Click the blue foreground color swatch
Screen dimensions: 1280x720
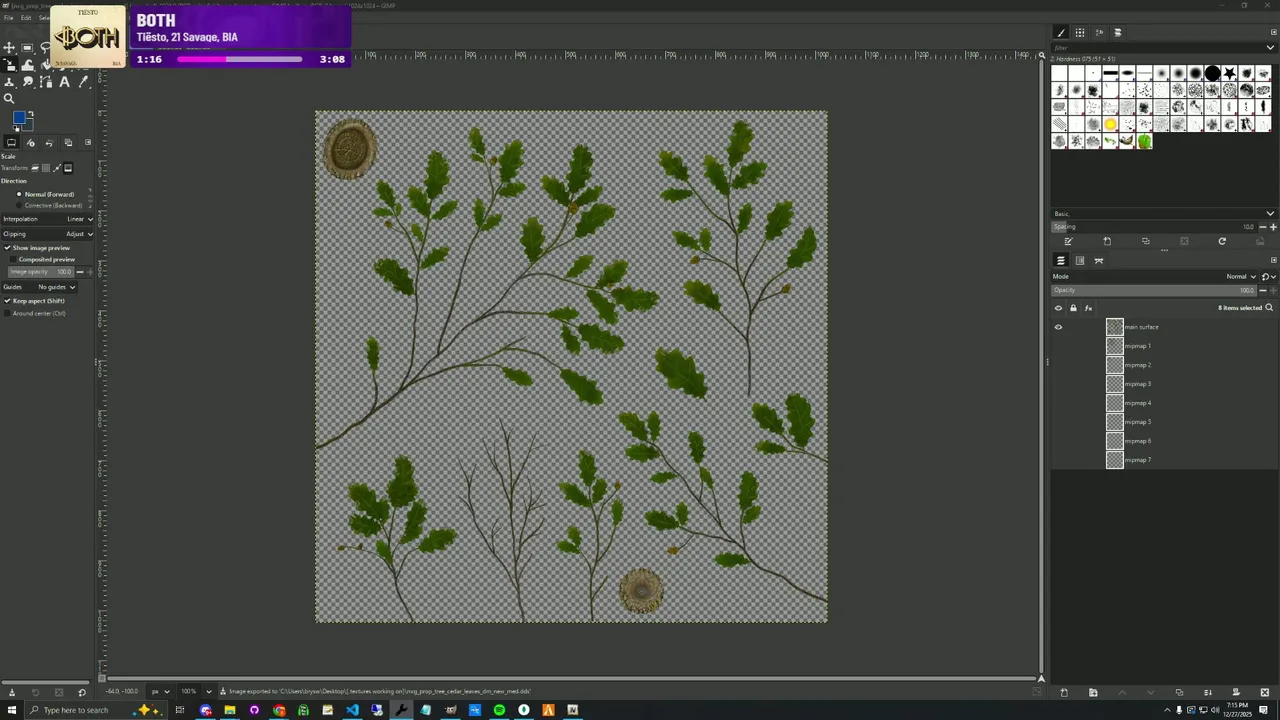[x=19, y=117]
